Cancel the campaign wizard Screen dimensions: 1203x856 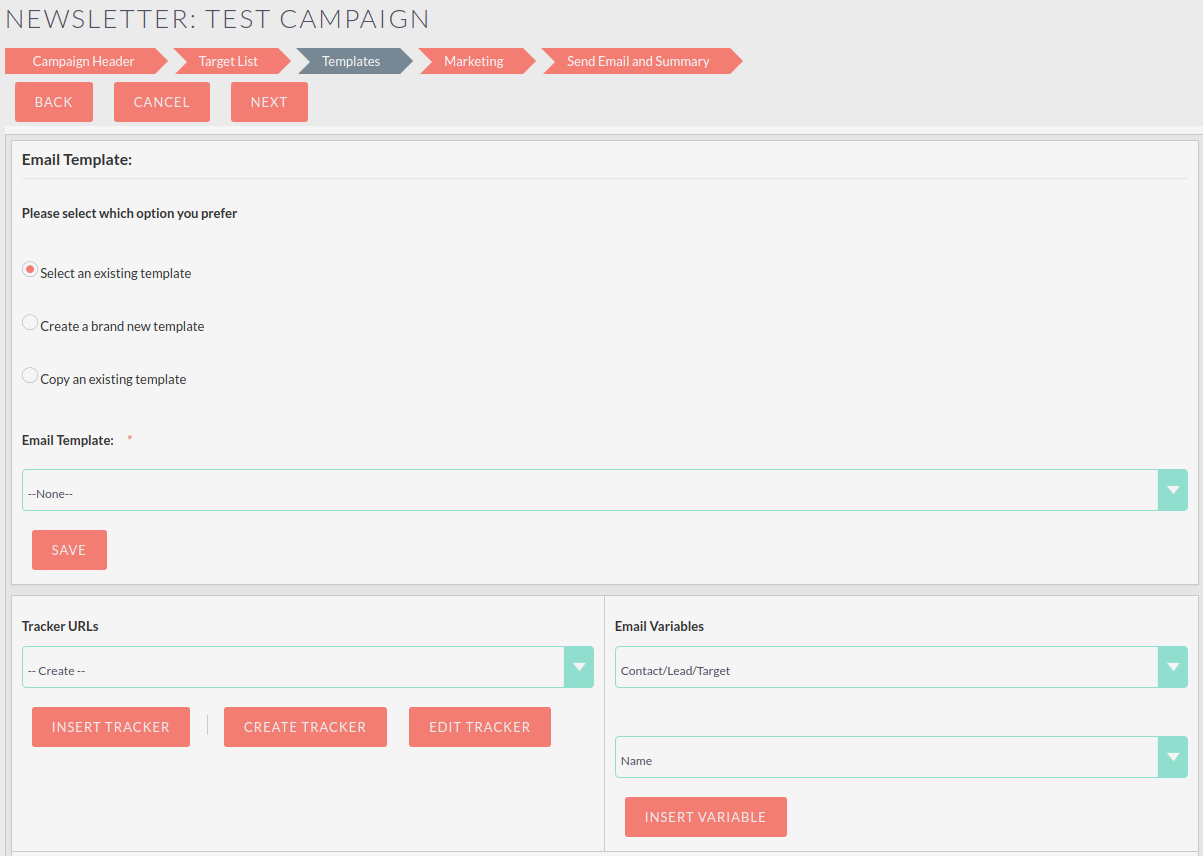[162, 102]
